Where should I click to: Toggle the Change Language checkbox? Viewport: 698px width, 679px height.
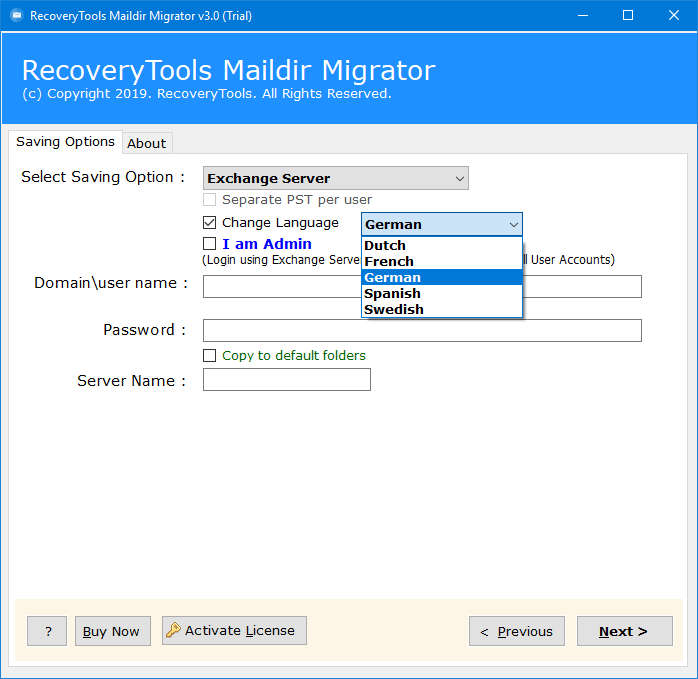pos(209,222)
